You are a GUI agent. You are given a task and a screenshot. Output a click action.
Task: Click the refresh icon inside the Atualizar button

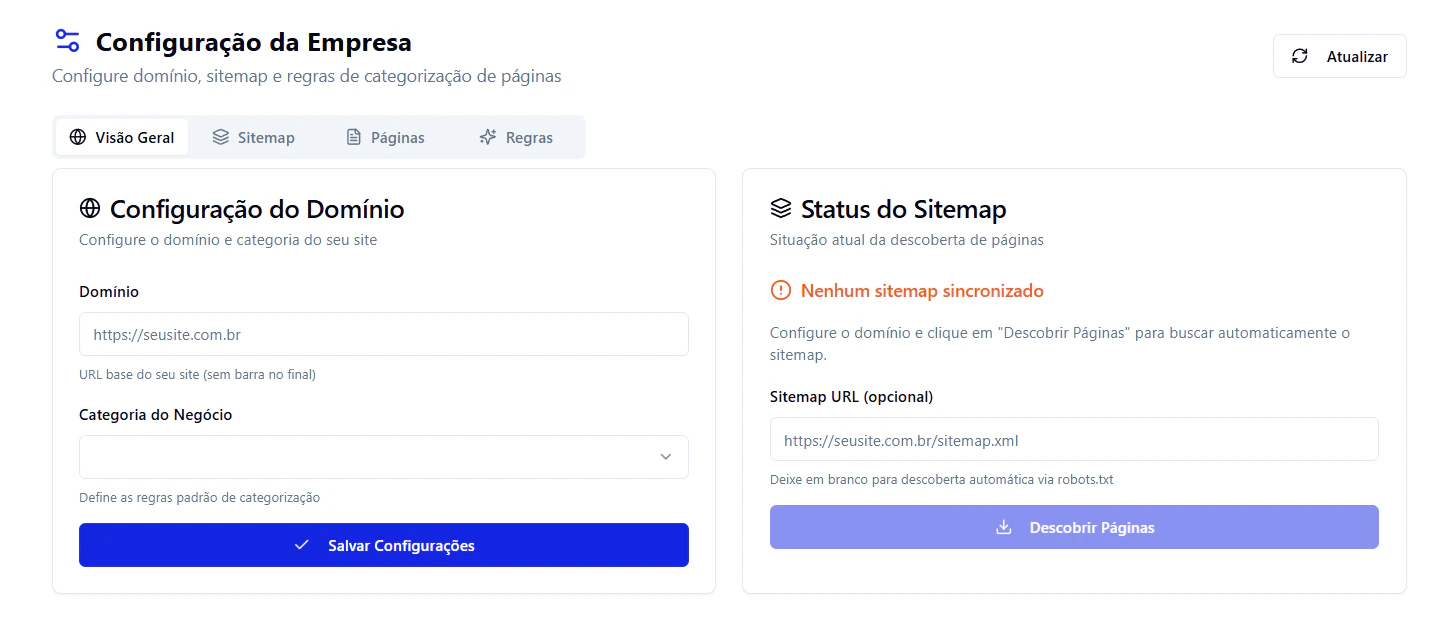(x=1300, y=56)
